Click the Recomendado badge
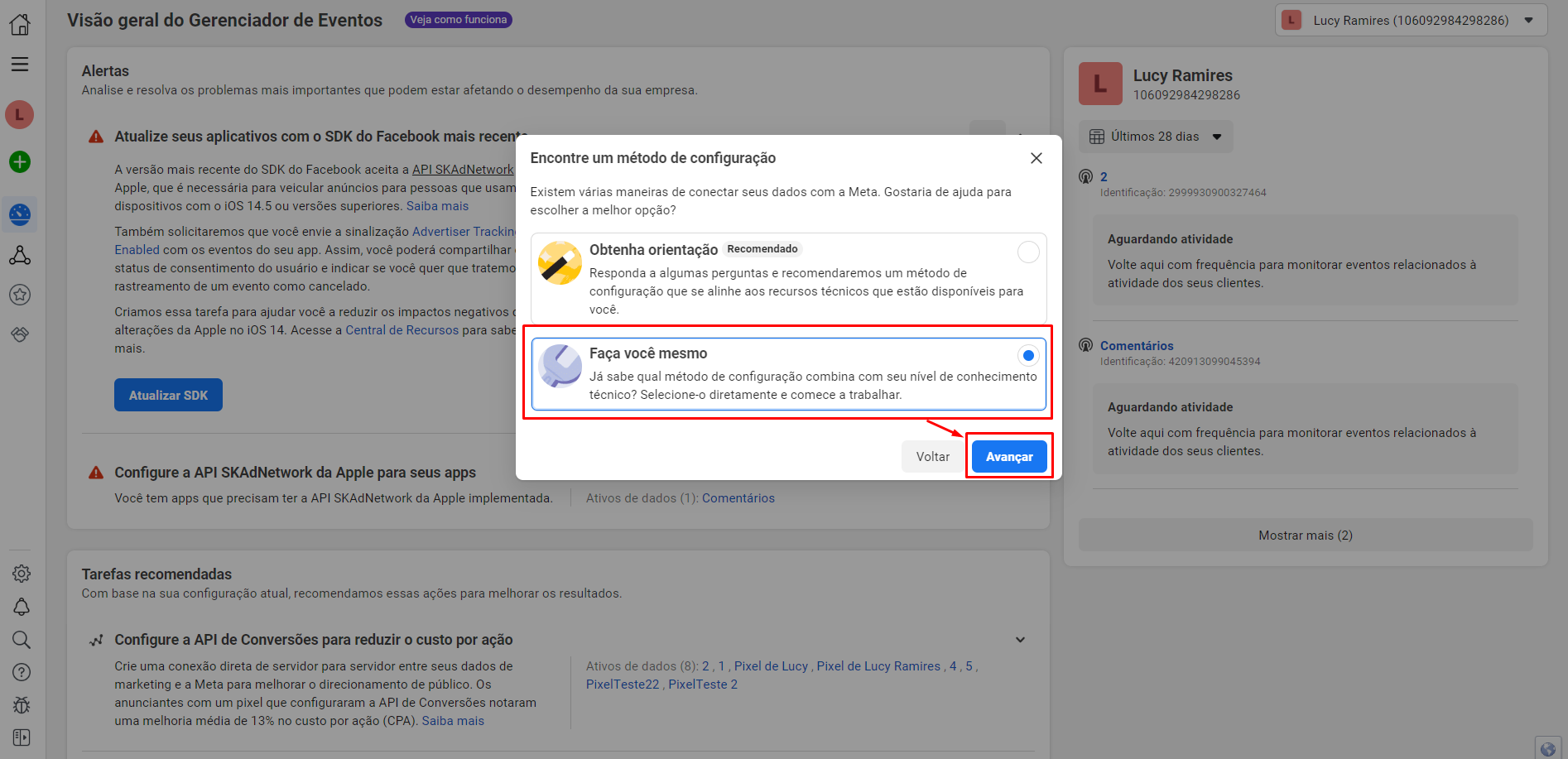The image size is (1568, 759). (762, 249)
